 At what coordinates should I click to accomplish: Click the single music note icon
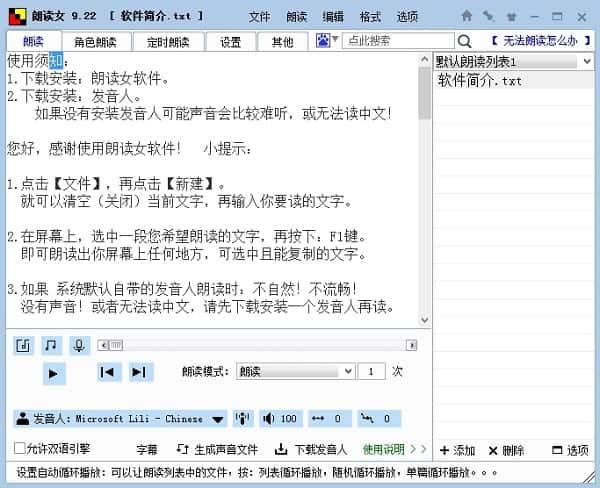click(x=51, y=345)
